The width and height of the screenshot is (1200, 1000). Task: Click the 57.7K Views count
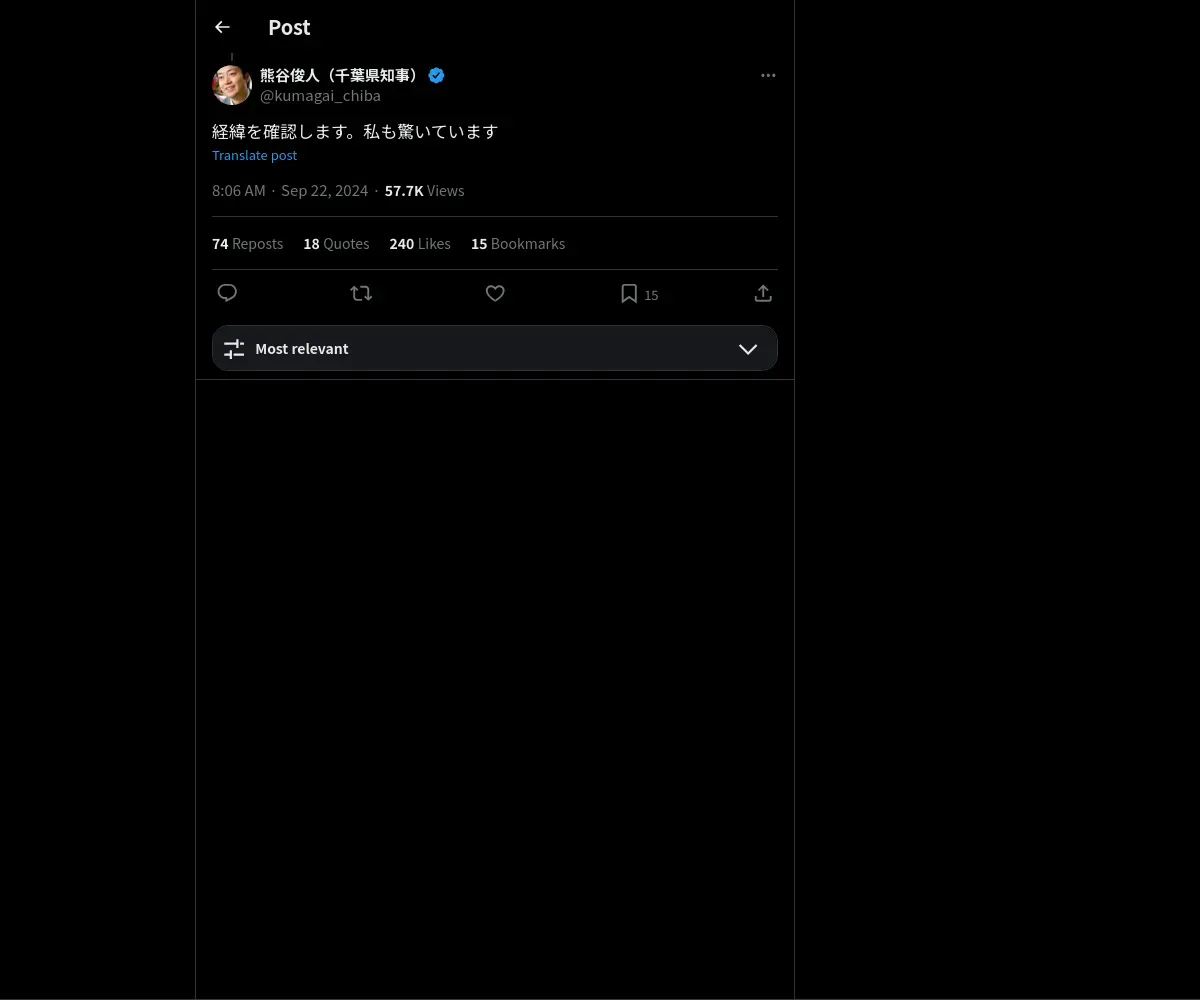click(x=424, y=191)
